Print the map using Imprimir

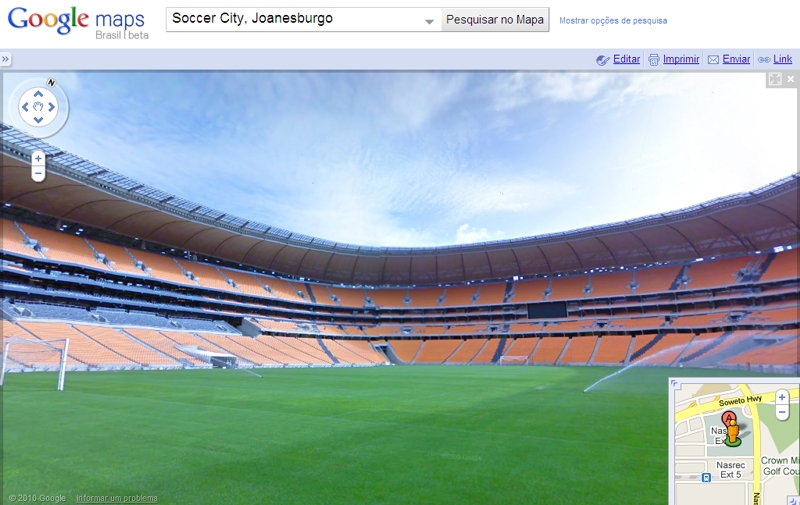pos(681,59)
